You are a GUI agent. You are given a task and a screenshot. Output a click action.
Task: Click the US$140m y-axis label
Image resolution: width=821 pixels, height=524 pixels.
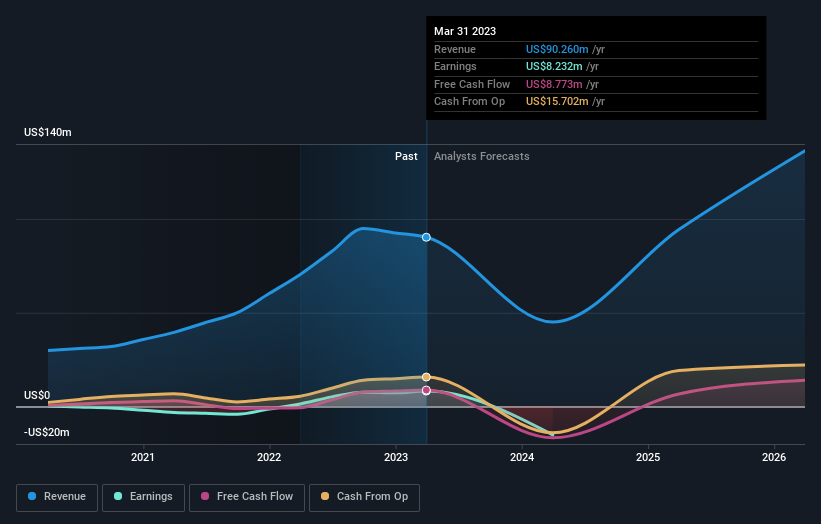click(48, 132)
